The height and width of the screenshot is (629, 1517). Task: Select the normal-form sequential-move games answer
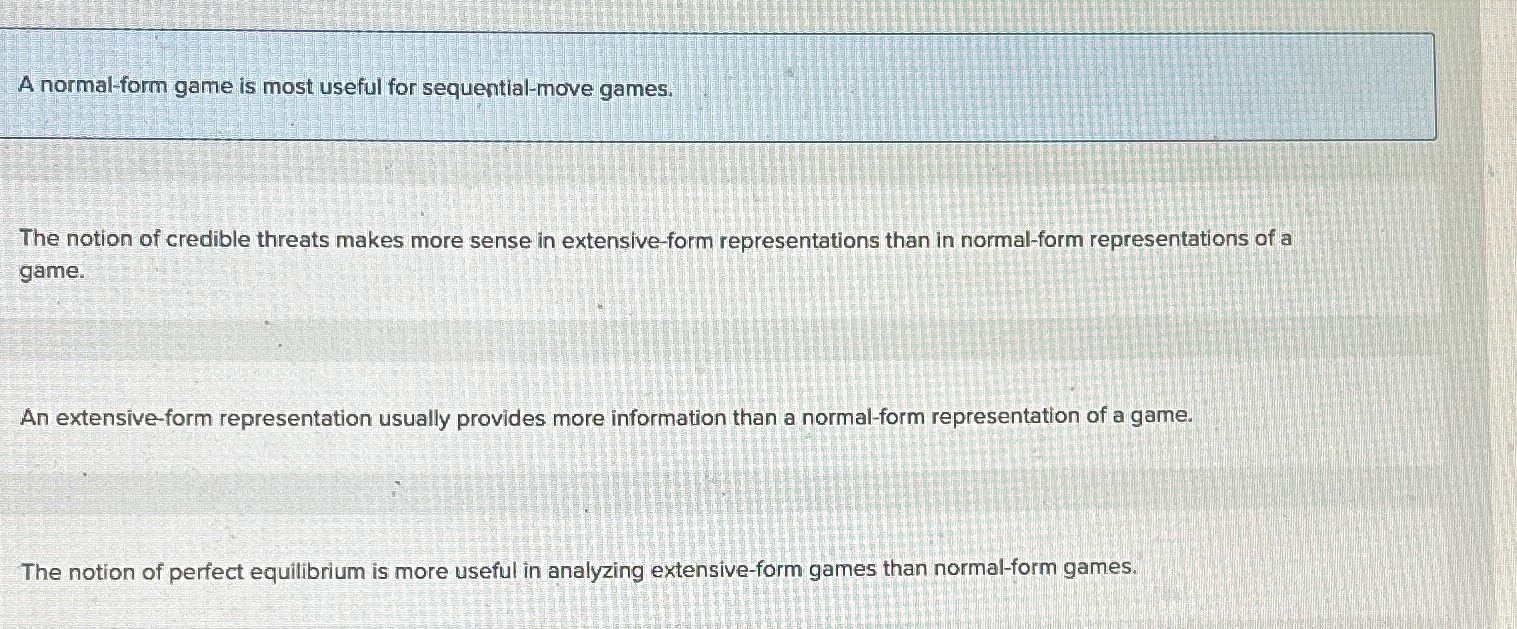tap(345, 88)
